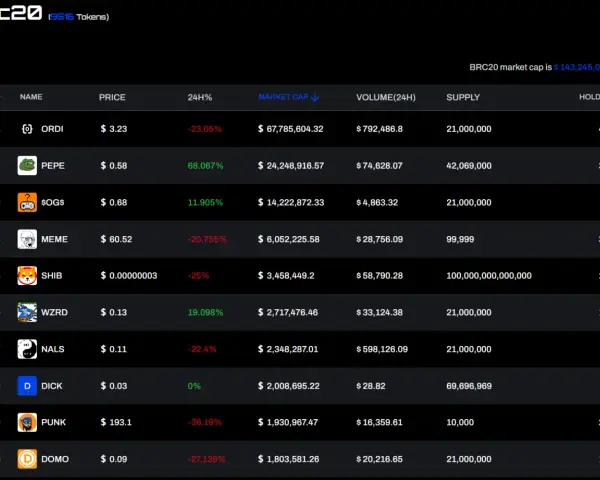Click the MEME token icon
Image resolution: width=600 pixels, height=480 pixels.
coord(27,239)
